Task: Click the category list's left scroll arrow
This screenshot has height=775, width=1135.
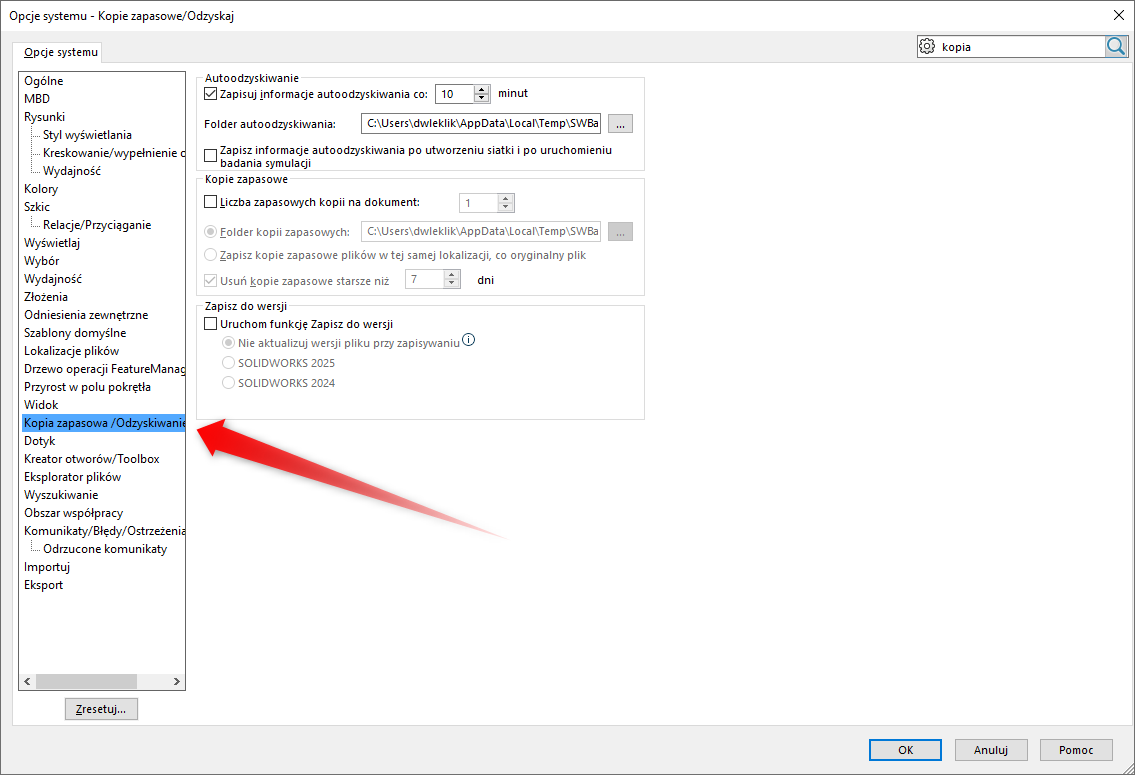Action: coord(28,682)
